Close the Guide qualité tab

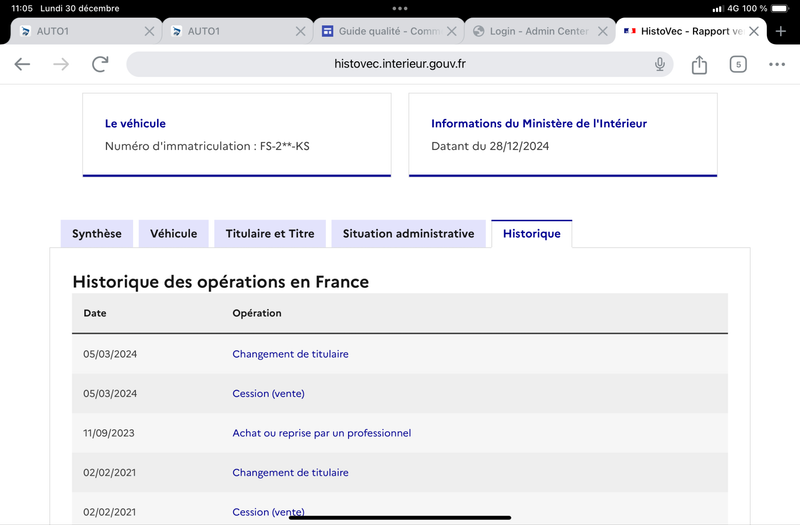pos(452,32)
